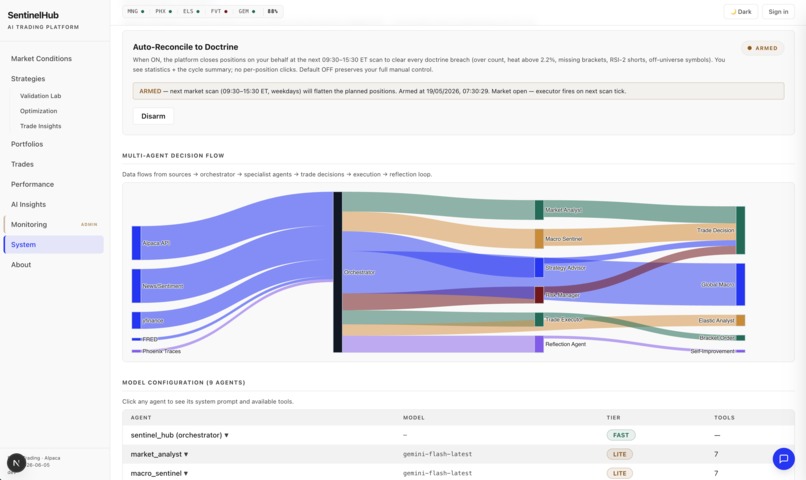Screen dimensions: 806x480
Task: Click the ELS status indicator
Action: click(x=191, y=11)
